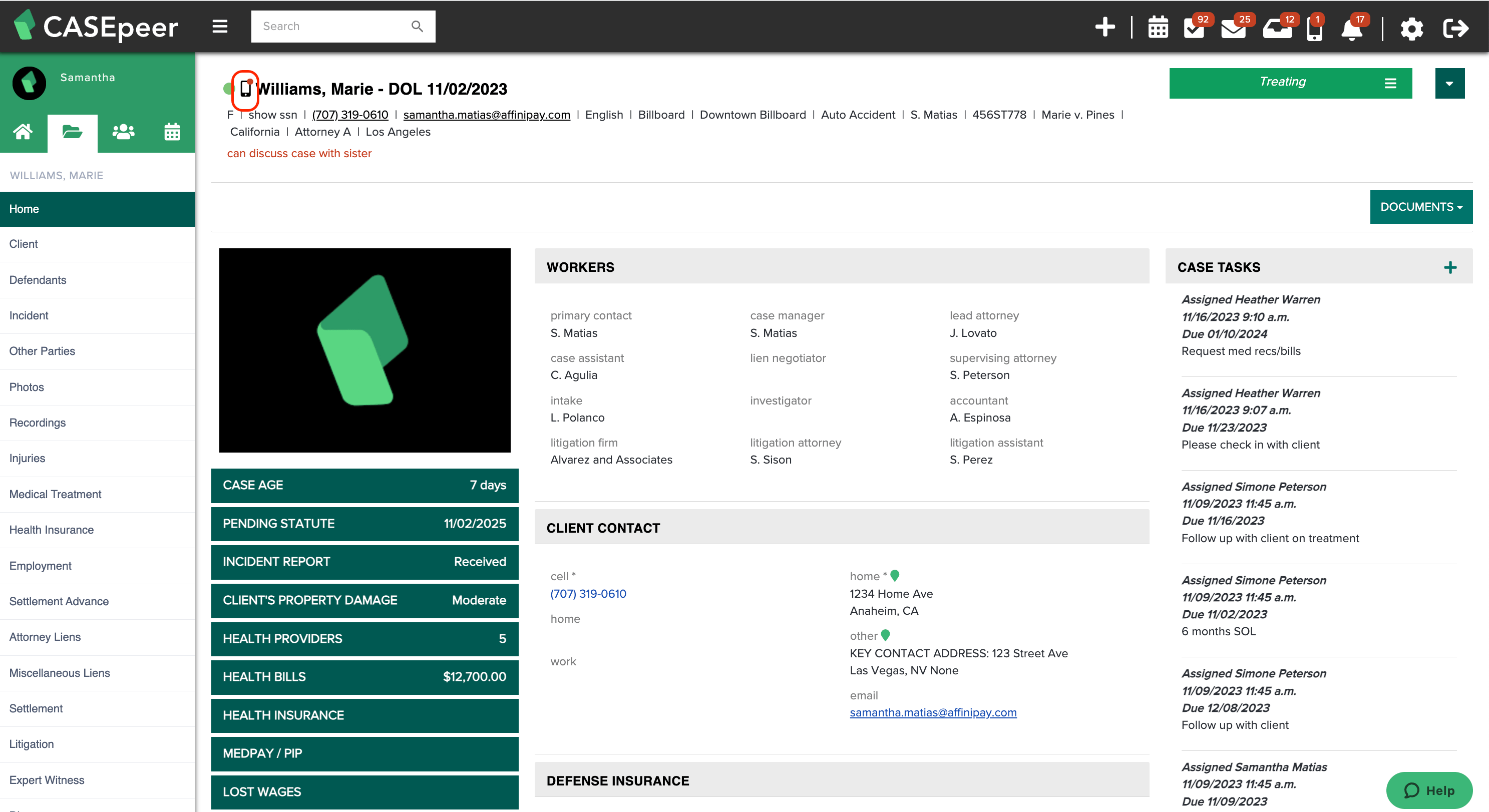This screenshot has width=1489, height=812.
Task: Open the Help chat button
Action: point(1429,790)
